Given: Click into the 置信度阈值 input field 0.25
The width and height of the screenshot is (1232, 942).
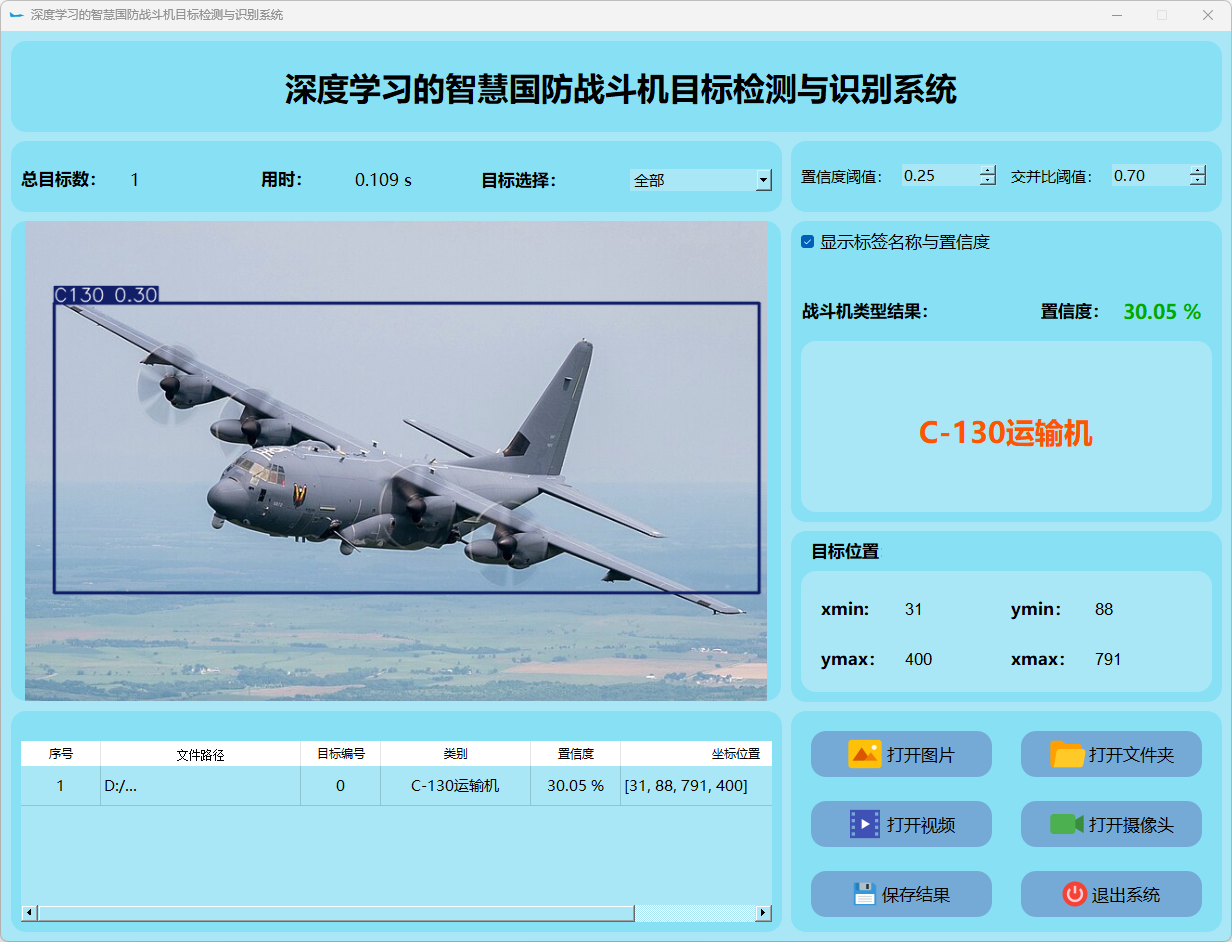Looking at the screenshot, I should point(938,176).
